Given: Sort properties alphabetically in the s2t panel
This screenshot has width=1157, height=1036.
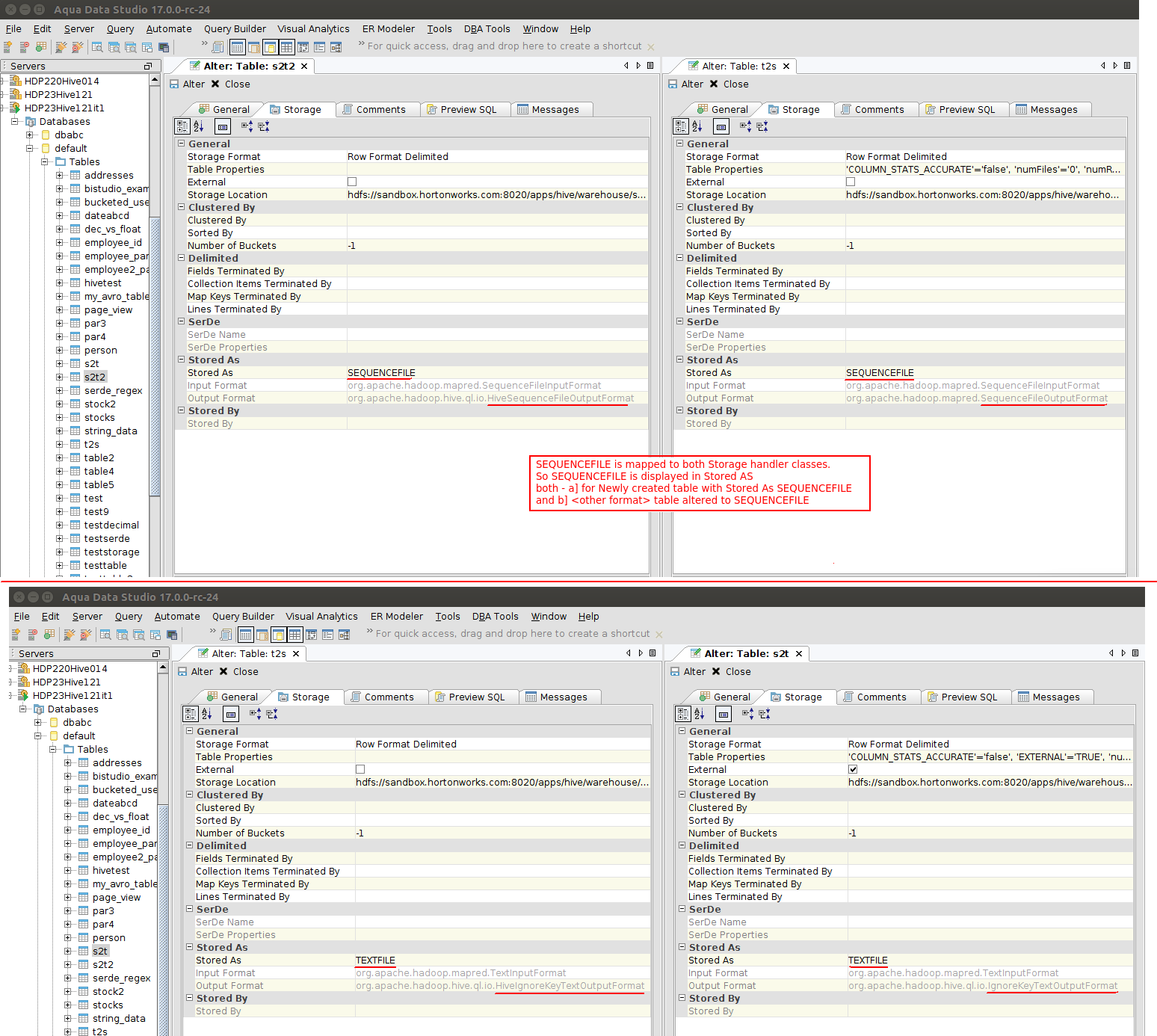Looking at the screenshot, I should [700, 714].
